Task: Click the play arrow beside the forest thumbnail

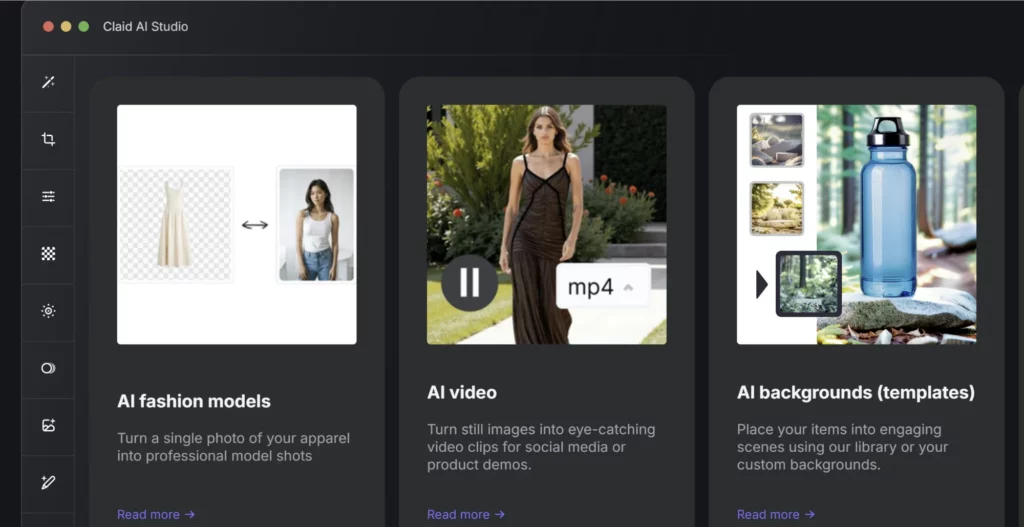Action: point(761,285)
